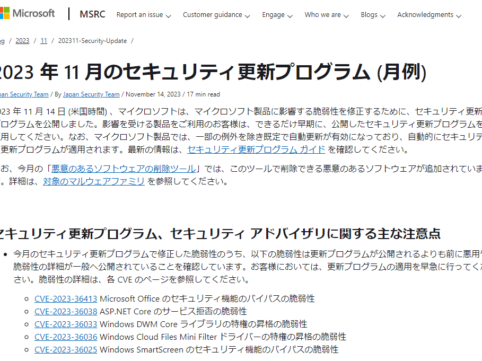The image size is (482, 361).
Task: Open the CVE-2023-36413 link
Action: click(66, 299)
